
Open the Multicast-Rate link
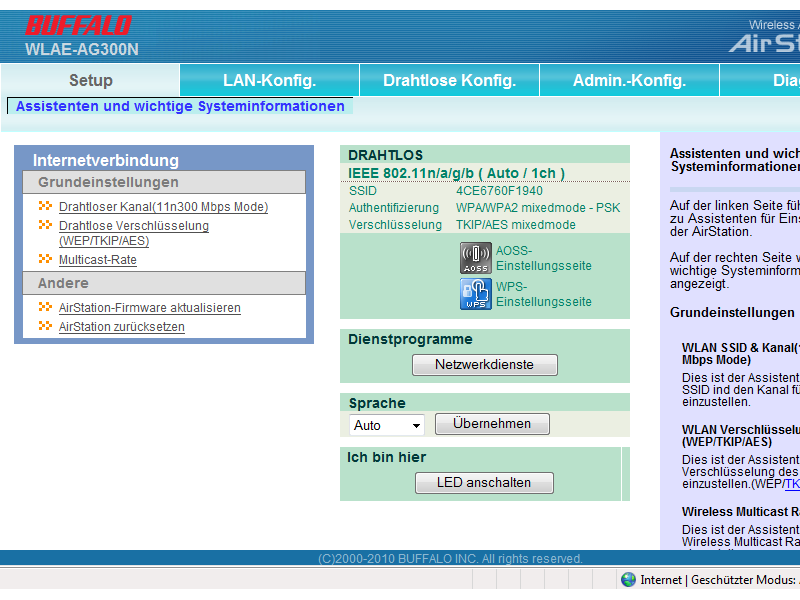tap(97, 260)
